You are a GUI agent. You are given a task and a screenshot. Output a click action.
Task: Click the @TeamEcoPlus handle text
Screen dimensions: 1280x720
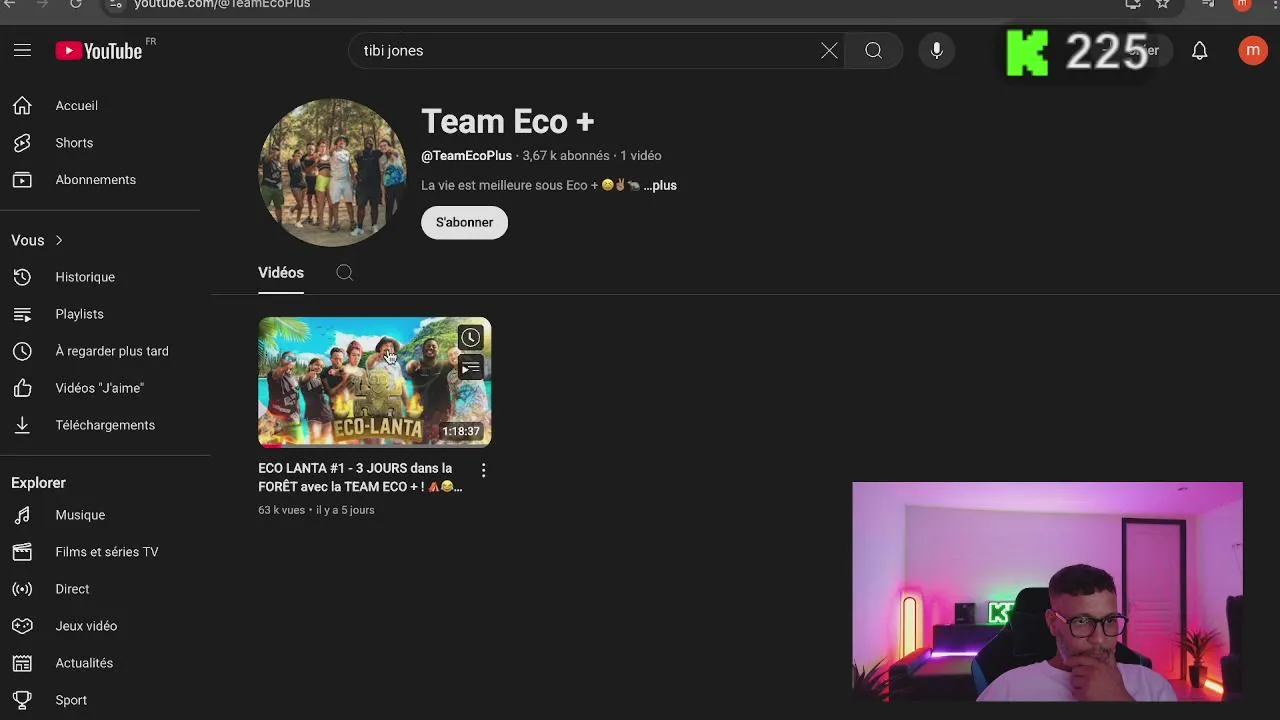click(x=466, y=156)
